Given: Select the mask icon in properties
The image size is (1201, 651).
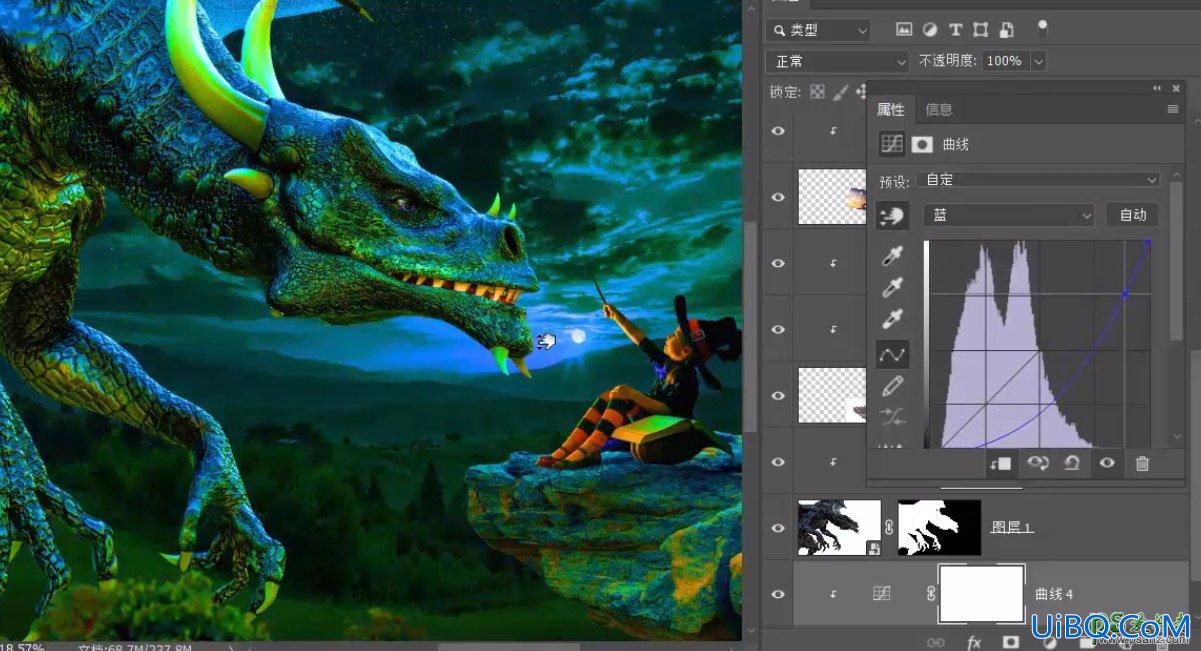Looking at the screenshot, I should pyautogui.click(x=922, y=144).
